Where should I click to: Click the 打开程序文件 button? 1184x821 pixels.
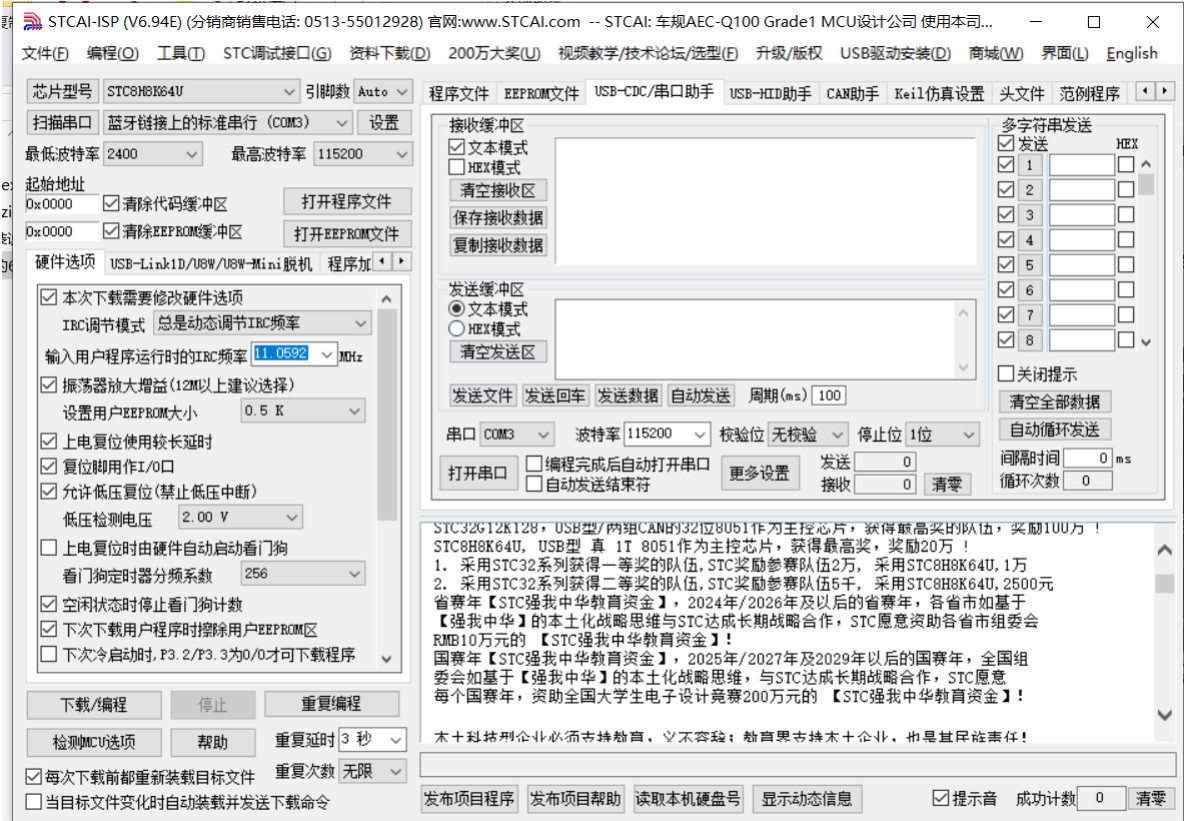[x=347, y=202]
